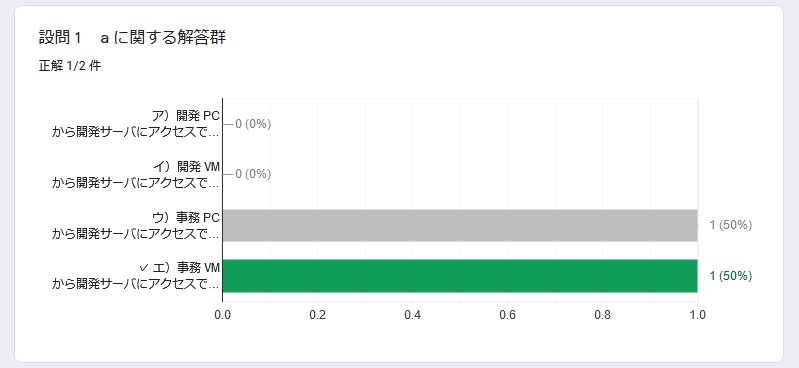Click the chart title 設問１ ａに関する解答群

tap(132, 38)
